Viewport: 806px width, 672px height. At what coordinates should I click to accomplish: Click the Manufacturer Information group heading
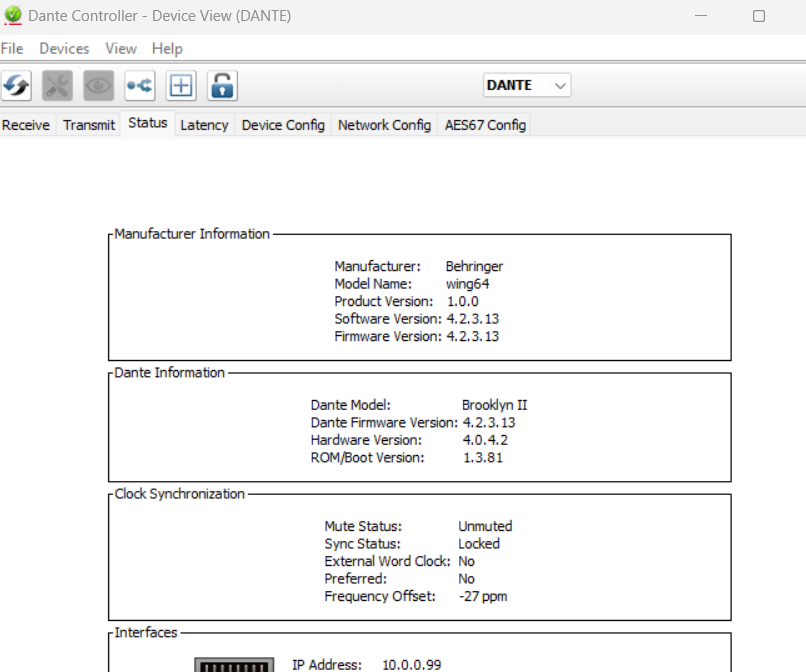192,234
